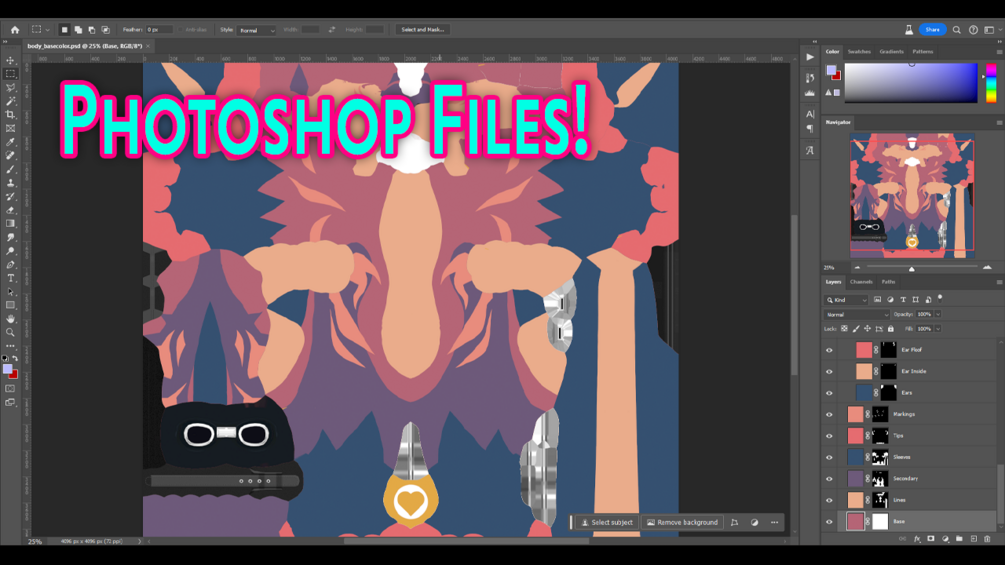Switch to the Channels tab
1005x565 pixels.
pos(861,282)
